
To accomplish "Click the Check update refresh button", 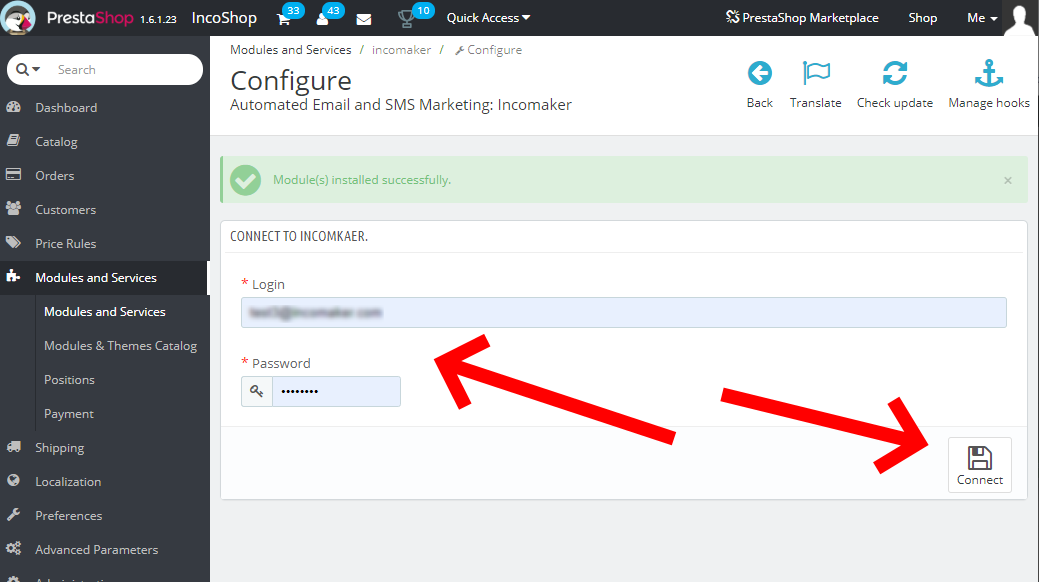I will pos(895,85).
